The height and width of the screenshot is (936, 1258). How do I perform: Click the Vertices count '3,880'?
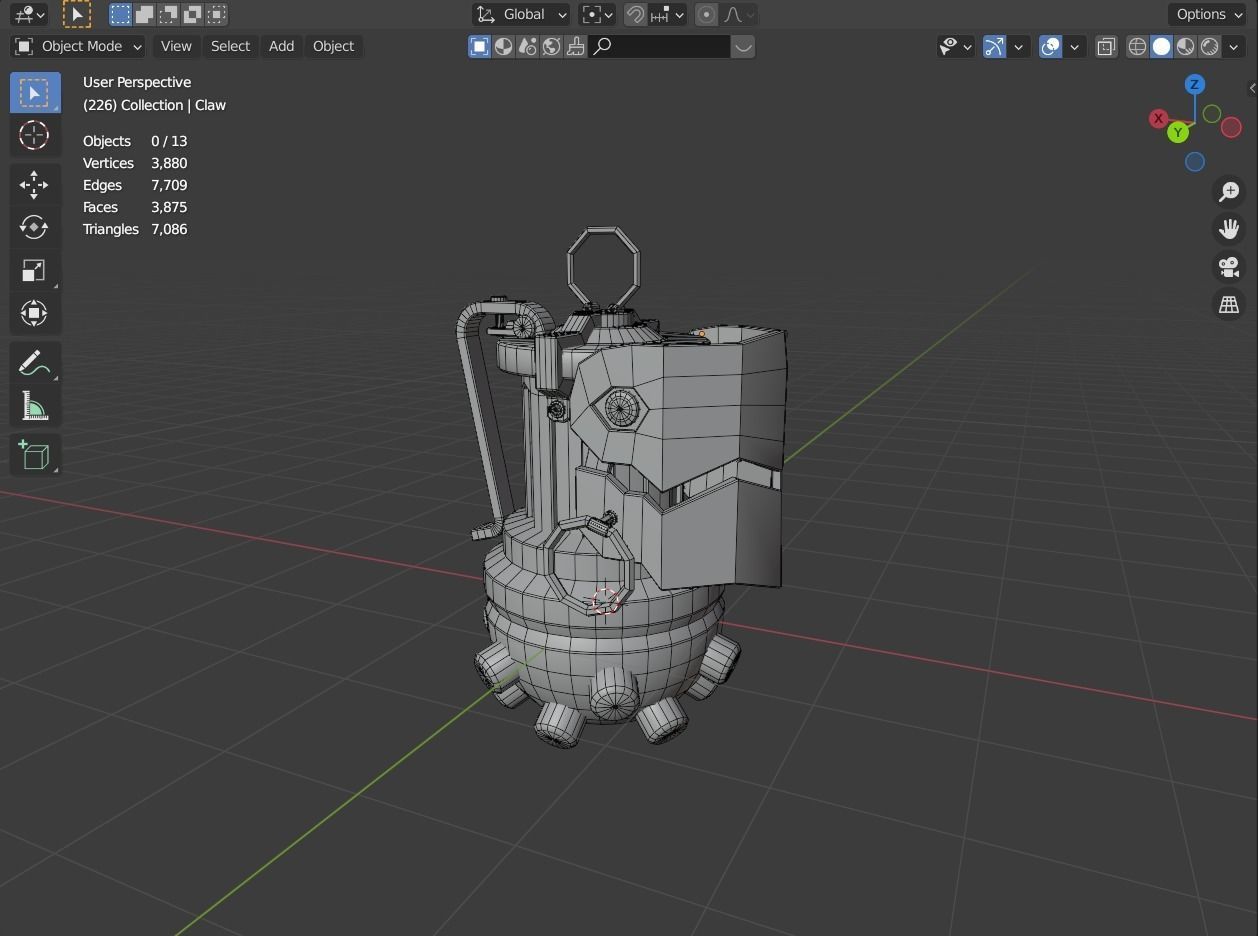point(169,163)
